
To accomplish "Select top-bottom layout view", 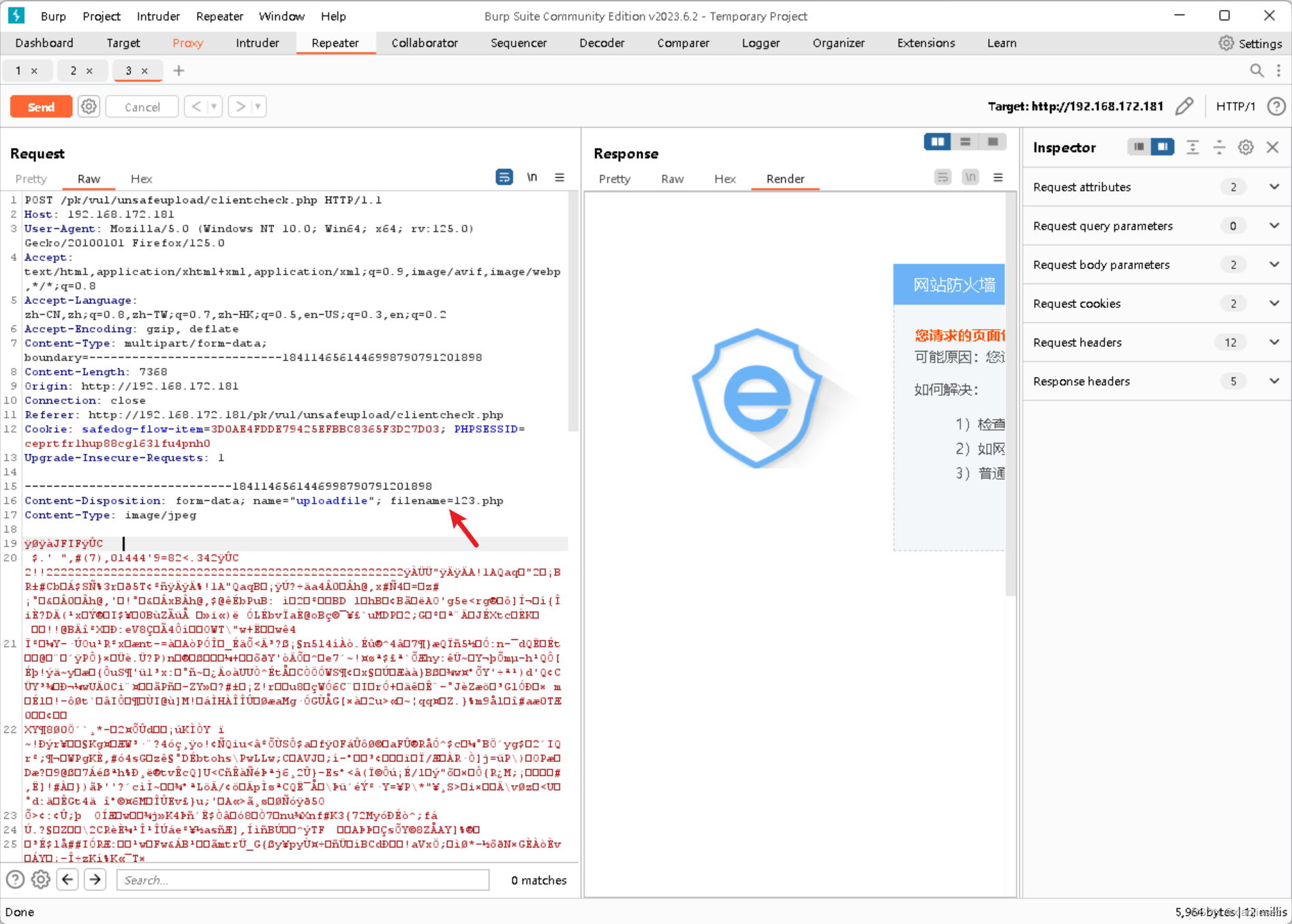I will pyautogui.click(x=965, y=142).
